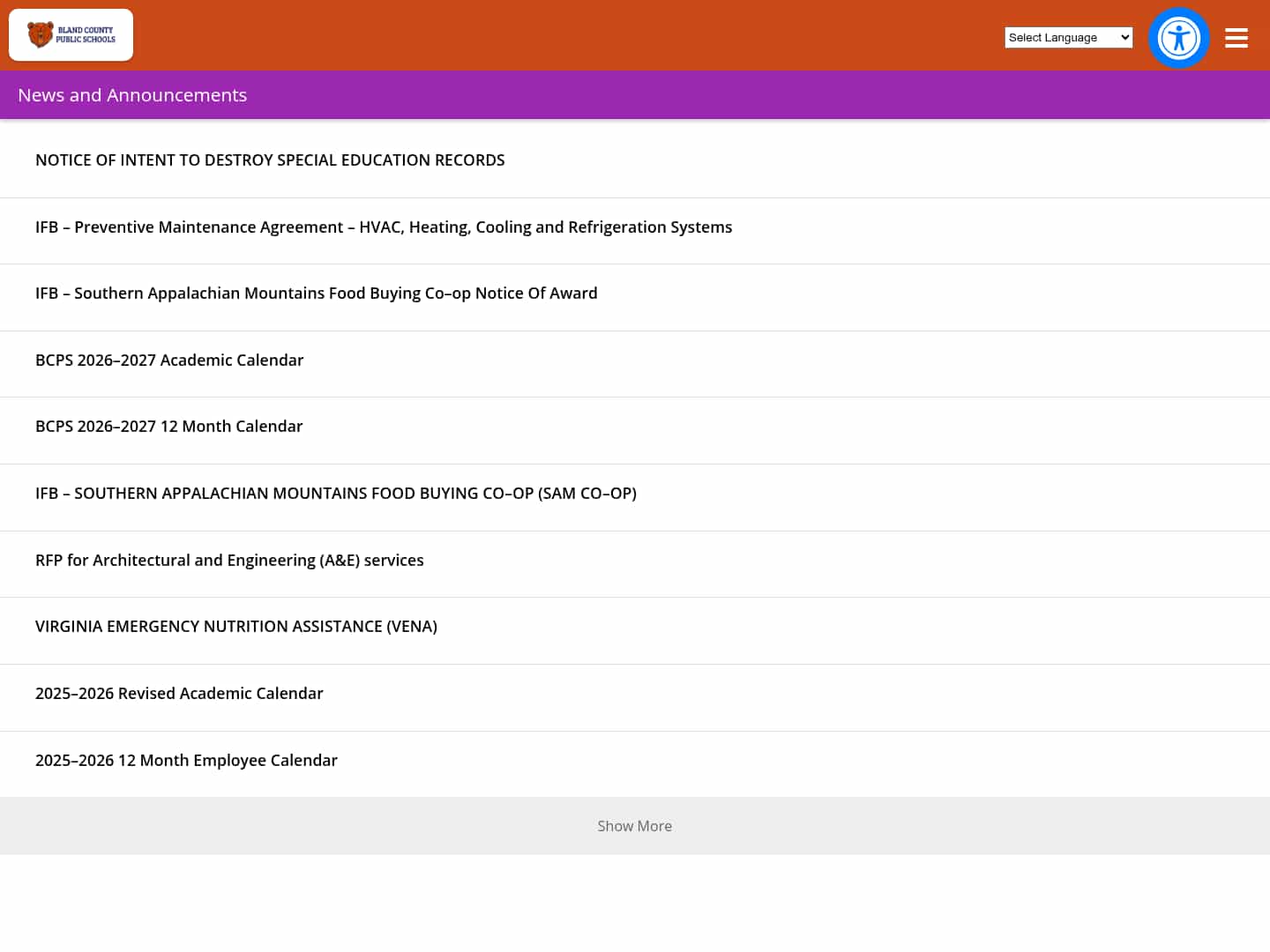View 2025-2026 Revised Academic Calendar

(x=179, y=693)
